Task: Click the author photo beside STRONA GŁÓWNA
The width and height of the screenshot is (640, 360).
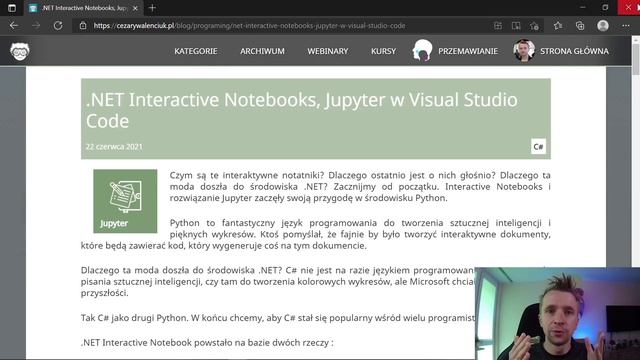Action: [524, 51]
